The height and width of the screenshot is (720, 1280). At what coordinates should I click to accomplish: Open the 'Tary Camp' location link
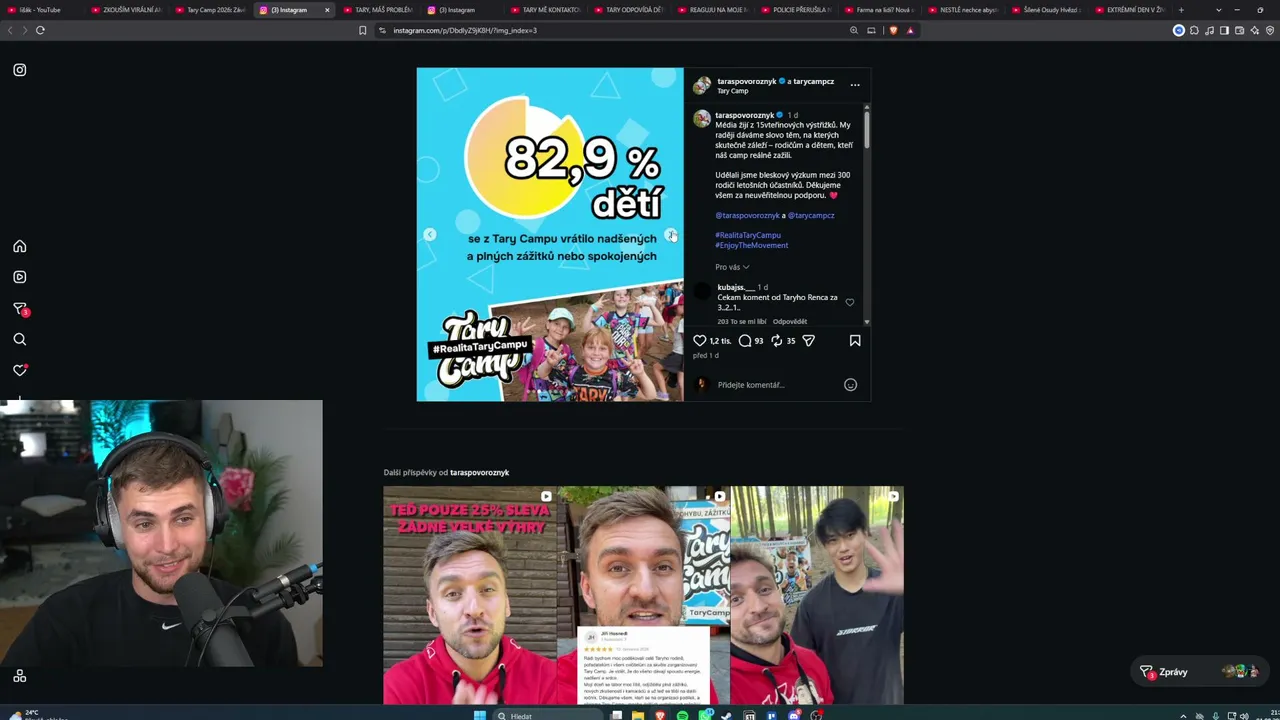tap(733, 91)
